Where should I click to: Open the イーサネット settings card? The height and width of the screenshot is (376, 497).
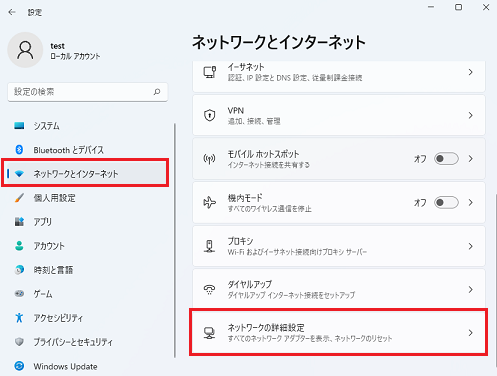click(339, 76)
